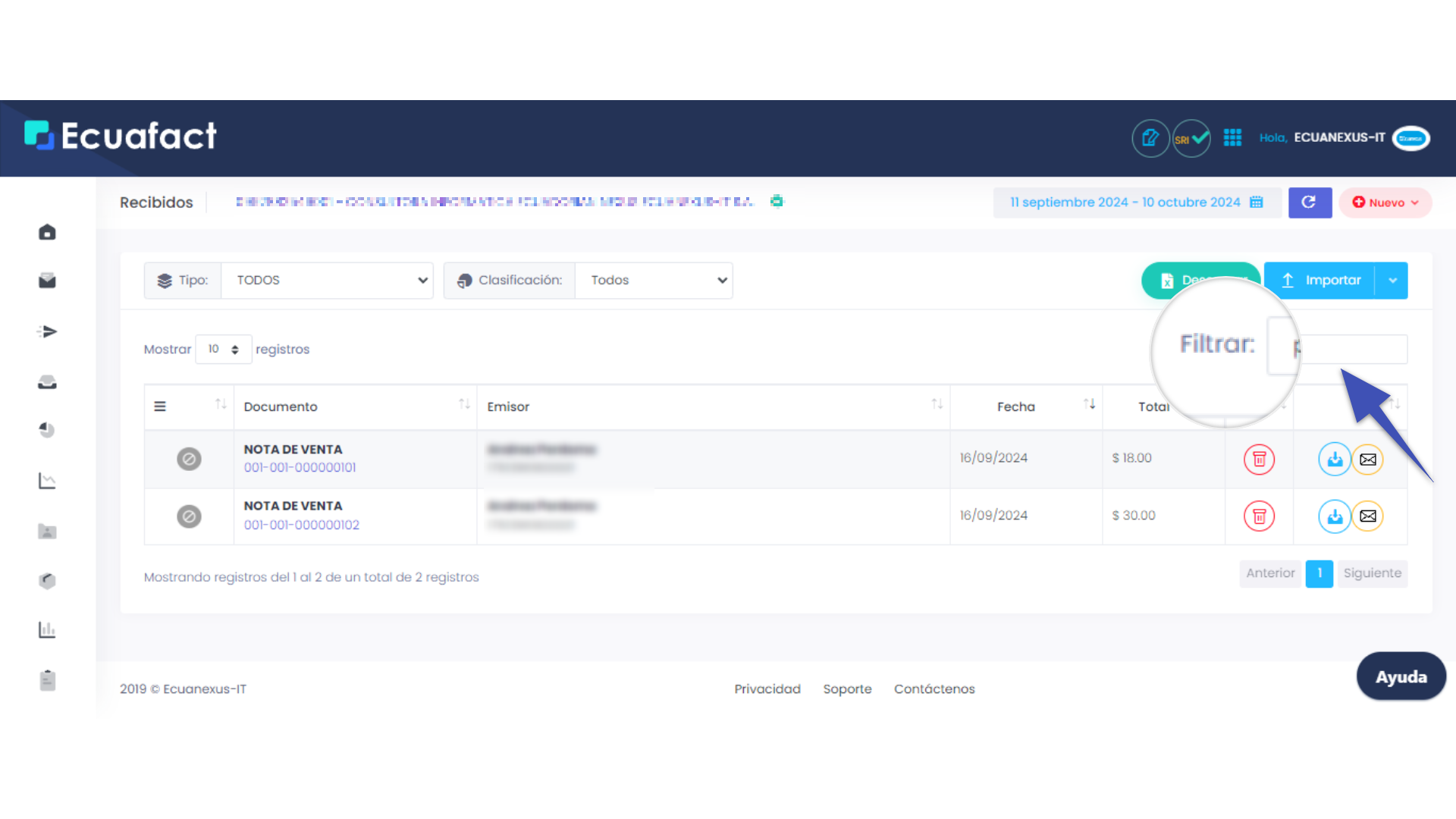
Task: Click the send arrow sidebar icon
Action: 47,331
